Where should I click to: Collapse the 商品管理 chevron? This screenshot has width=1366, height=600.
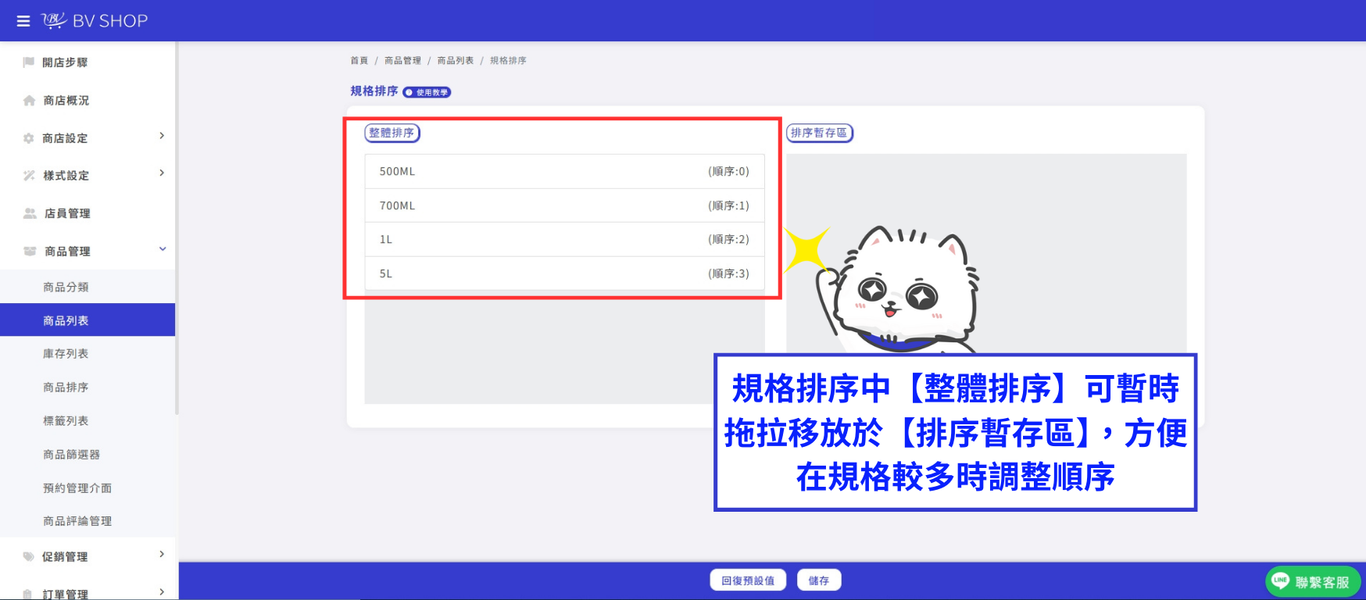click(162, 249)
